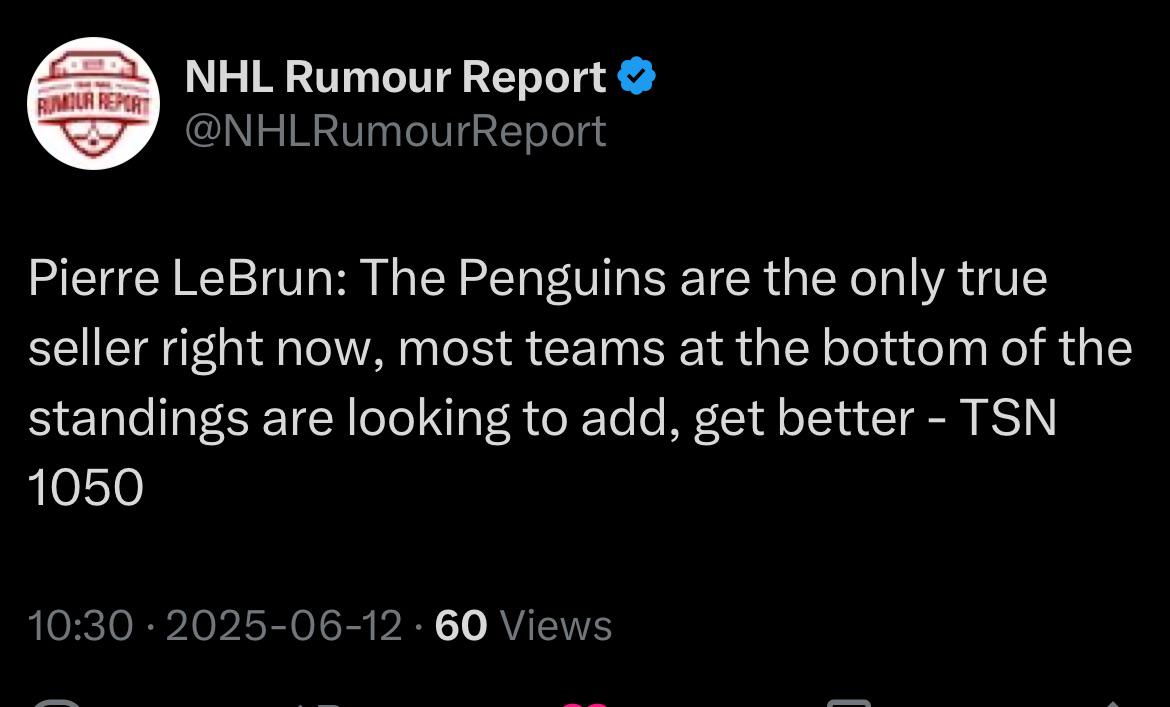Tap the pink like heart icon

click(x=584, y=703)
